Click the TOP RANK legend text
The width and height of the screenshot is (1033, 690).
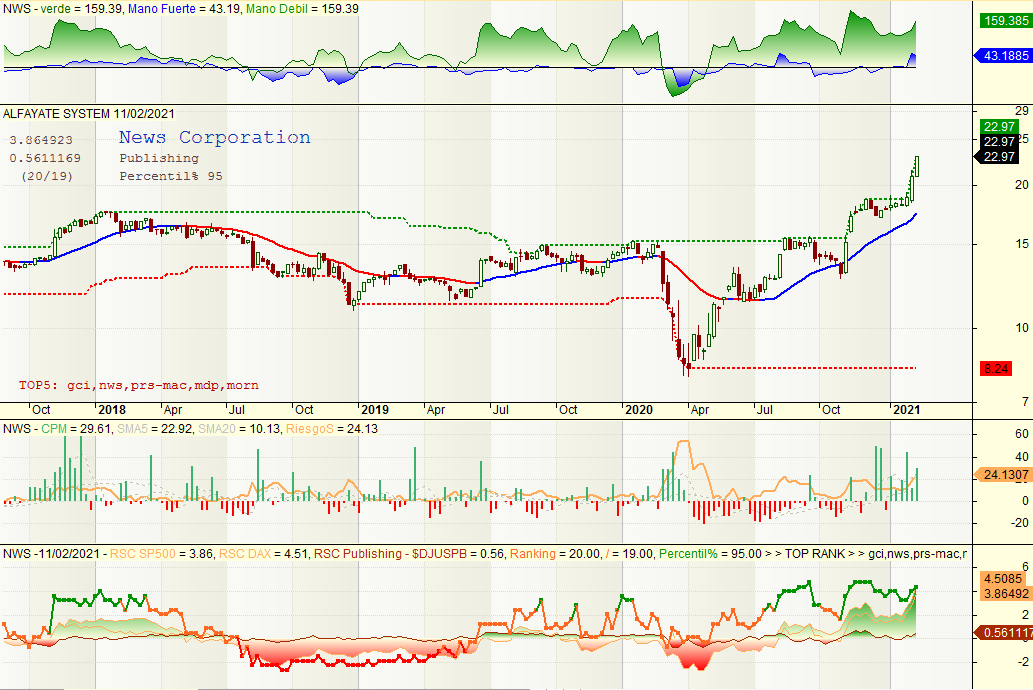pyautogui.click(x=815, y=554)
